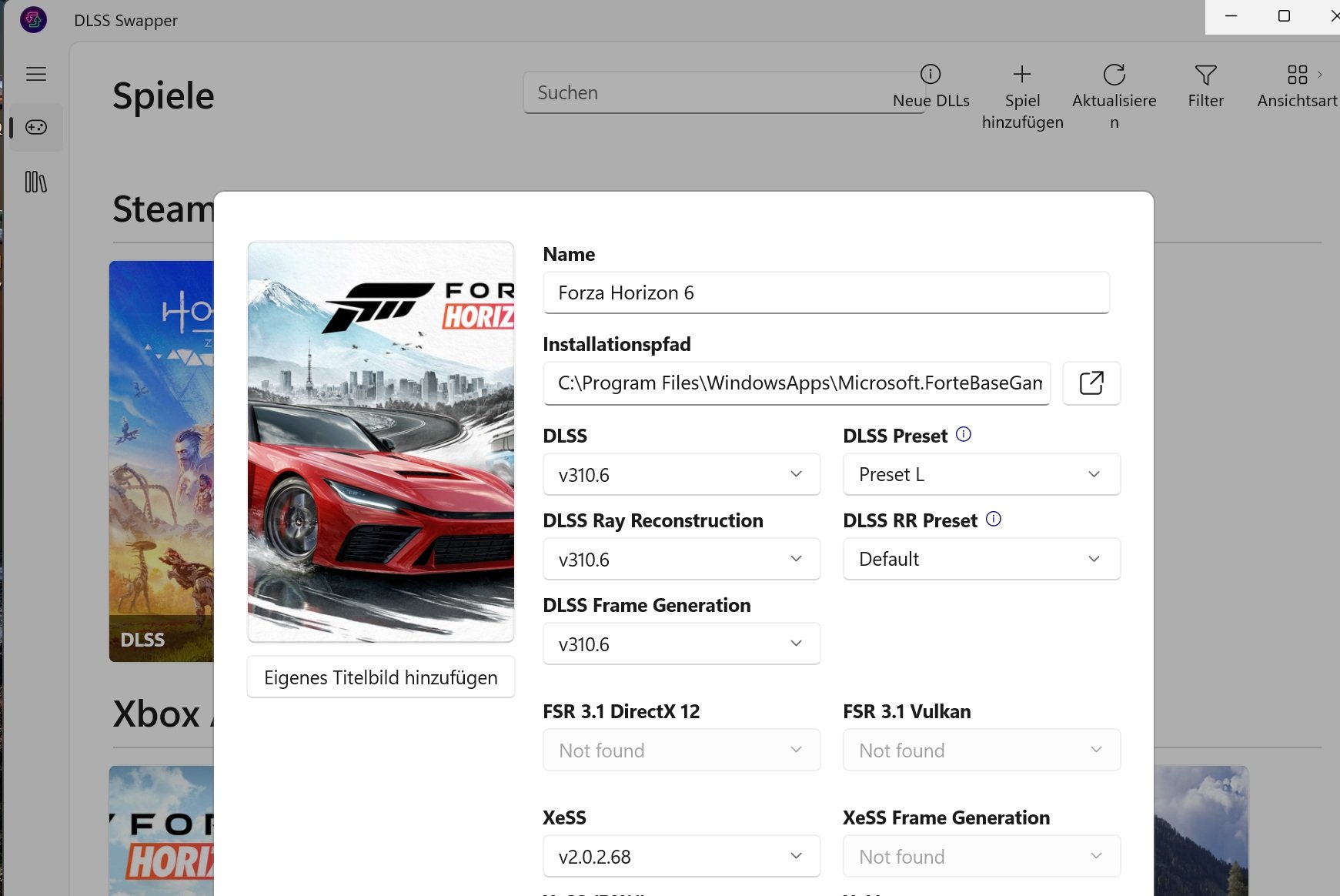Open the hamburger navigation menu
This screenshot has width=1340, height=896.
click(x=36, y=74)
